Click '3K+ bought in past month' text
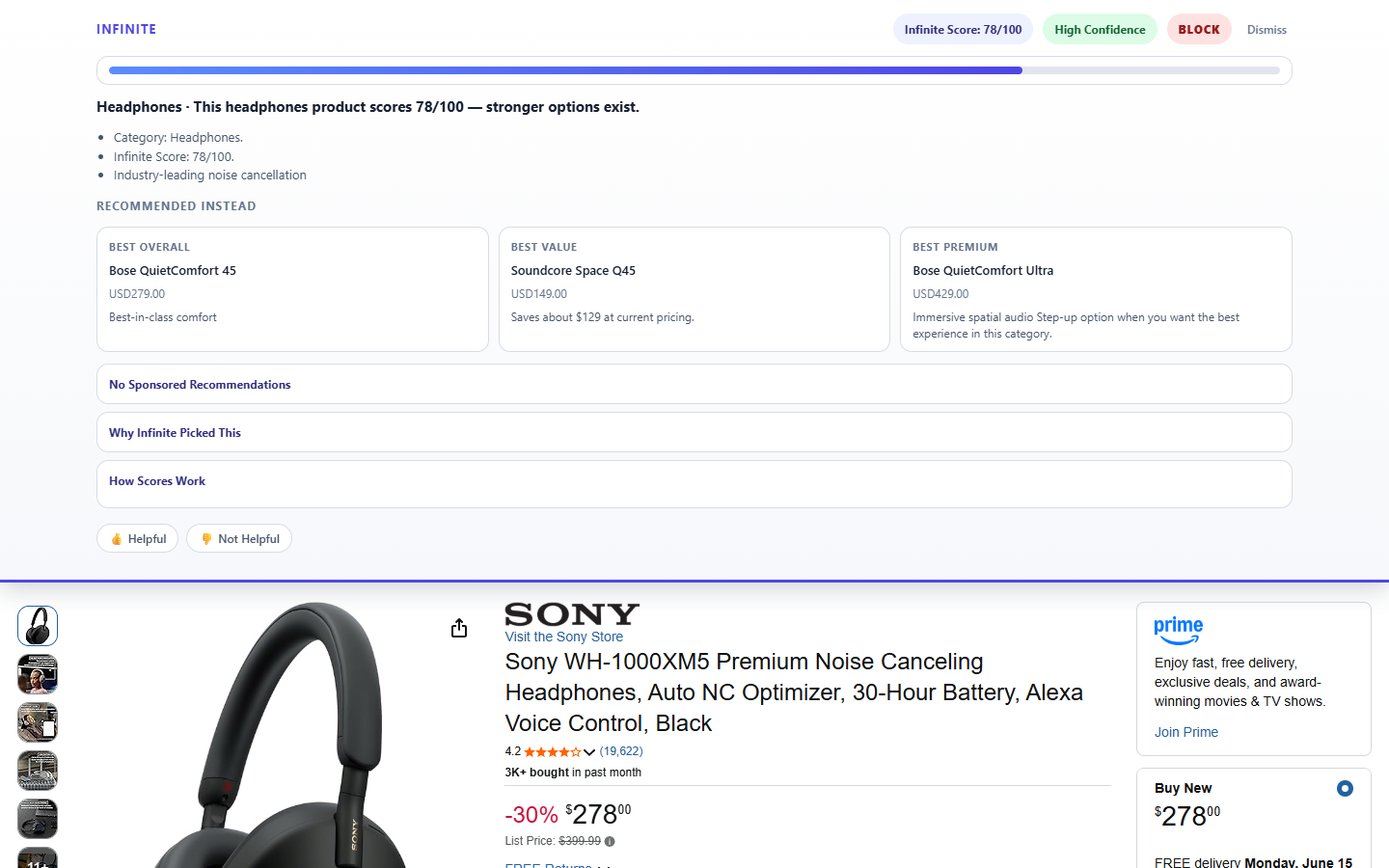1389x868 pixels. click(x=573, y=773)
